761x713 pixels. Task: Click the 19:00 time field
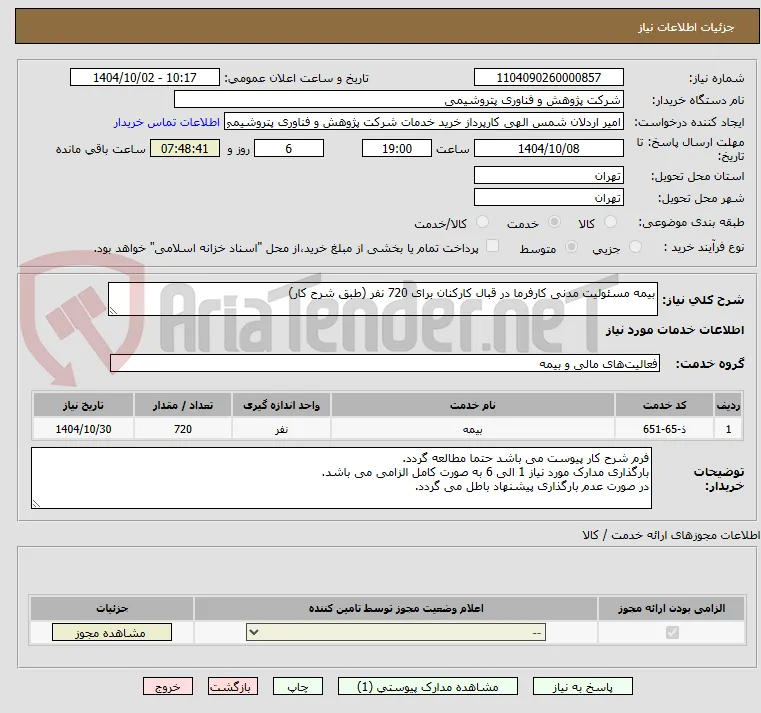[x=397, y=149]
